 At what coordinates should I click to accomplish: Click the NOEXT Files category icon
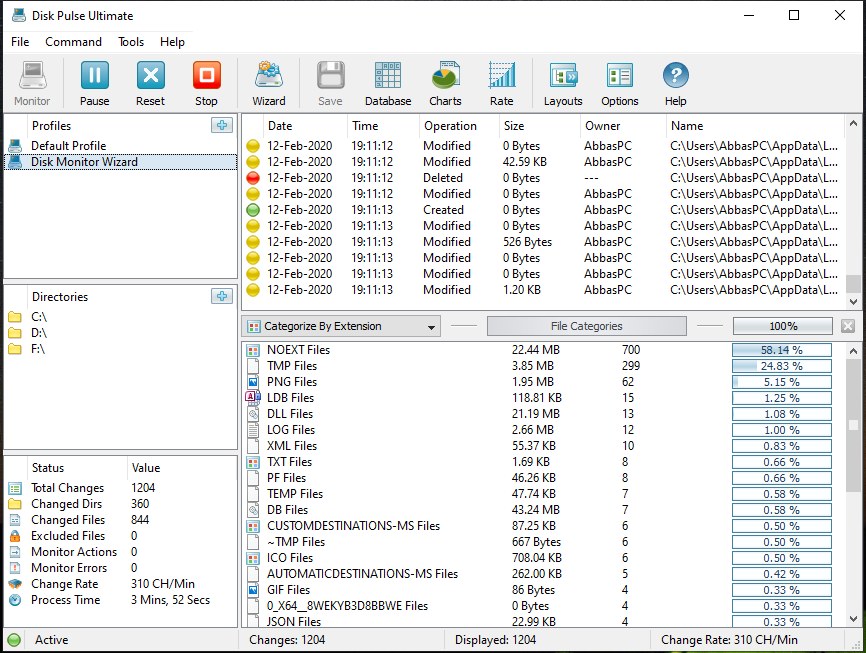click(253, 350)
